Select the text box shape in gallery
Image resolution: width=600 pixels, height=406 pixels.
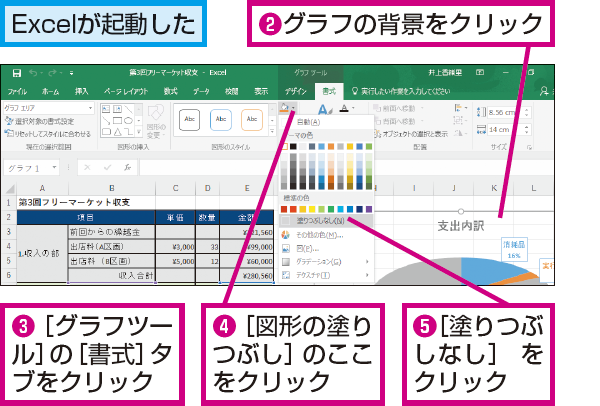pyautogui.click(x=106, y=109)
